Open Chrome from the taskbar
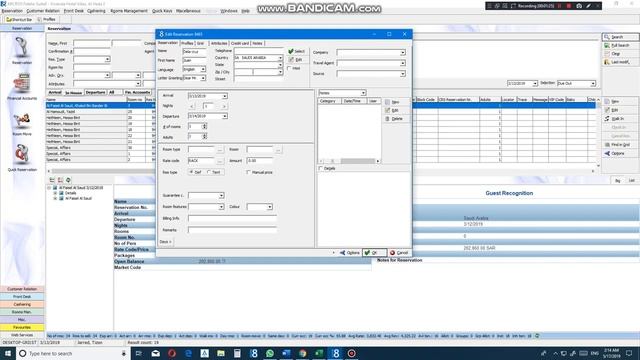 pos(302,353)
